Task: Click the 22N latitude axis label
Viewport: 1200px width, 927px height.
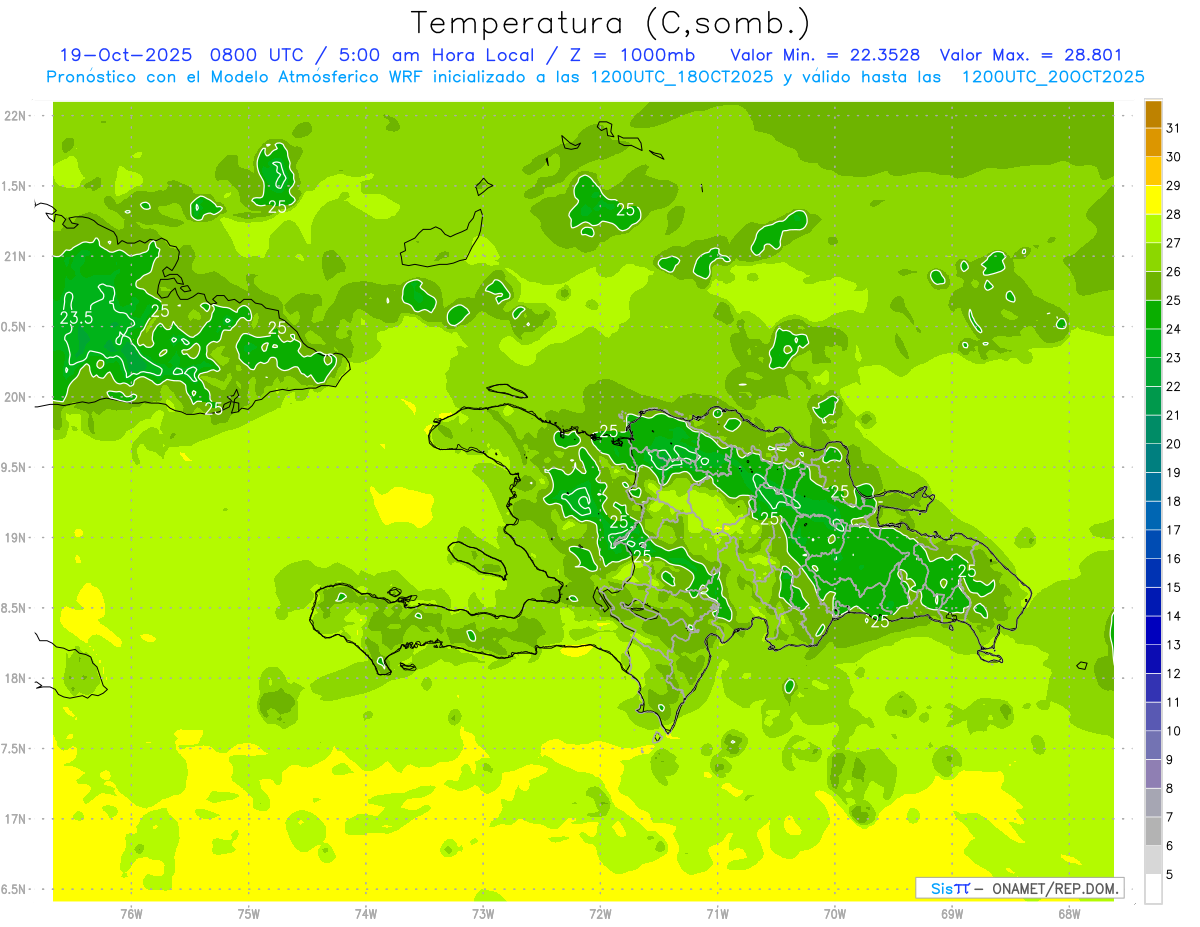Action: (x=16, y=116)
